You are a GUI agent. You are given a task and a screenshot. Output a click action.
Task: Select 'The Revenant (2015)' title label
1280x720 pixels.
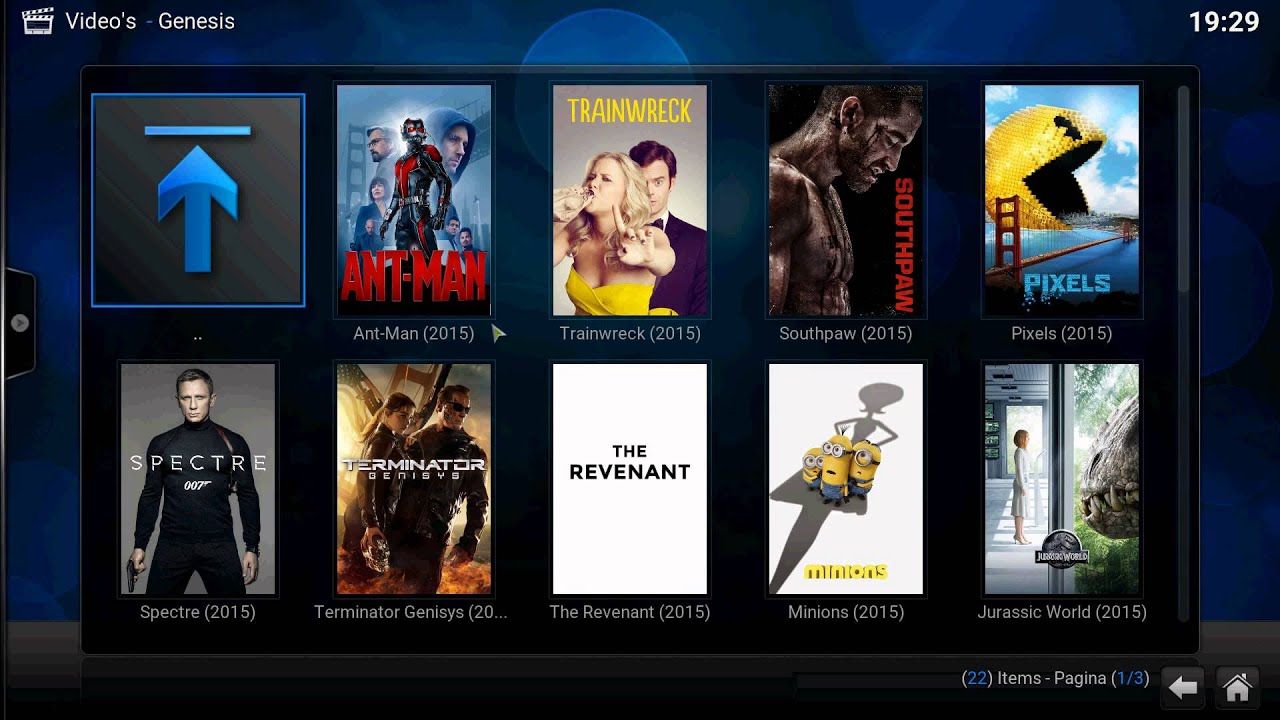630,612
